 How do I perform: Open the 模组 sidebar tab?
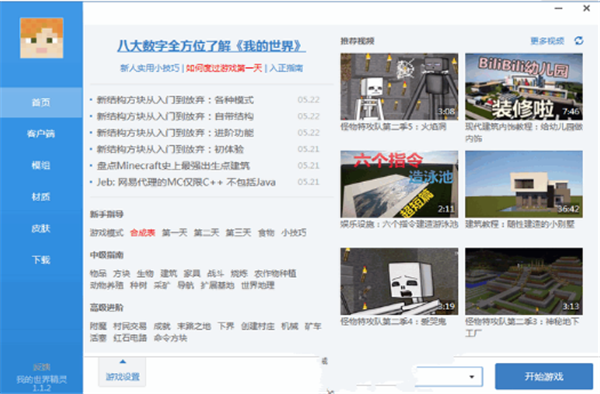click(41, 165)
